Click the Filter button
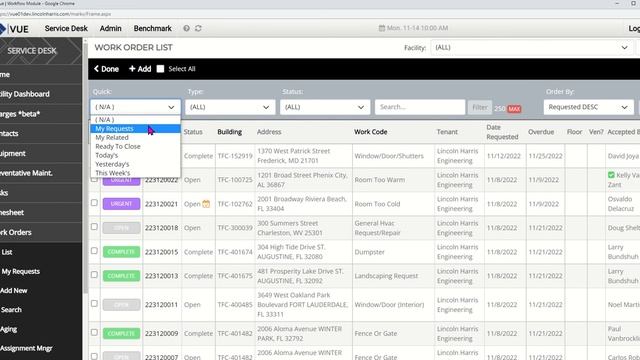Viewport: 640px width, 360px height. pos(480,107)
